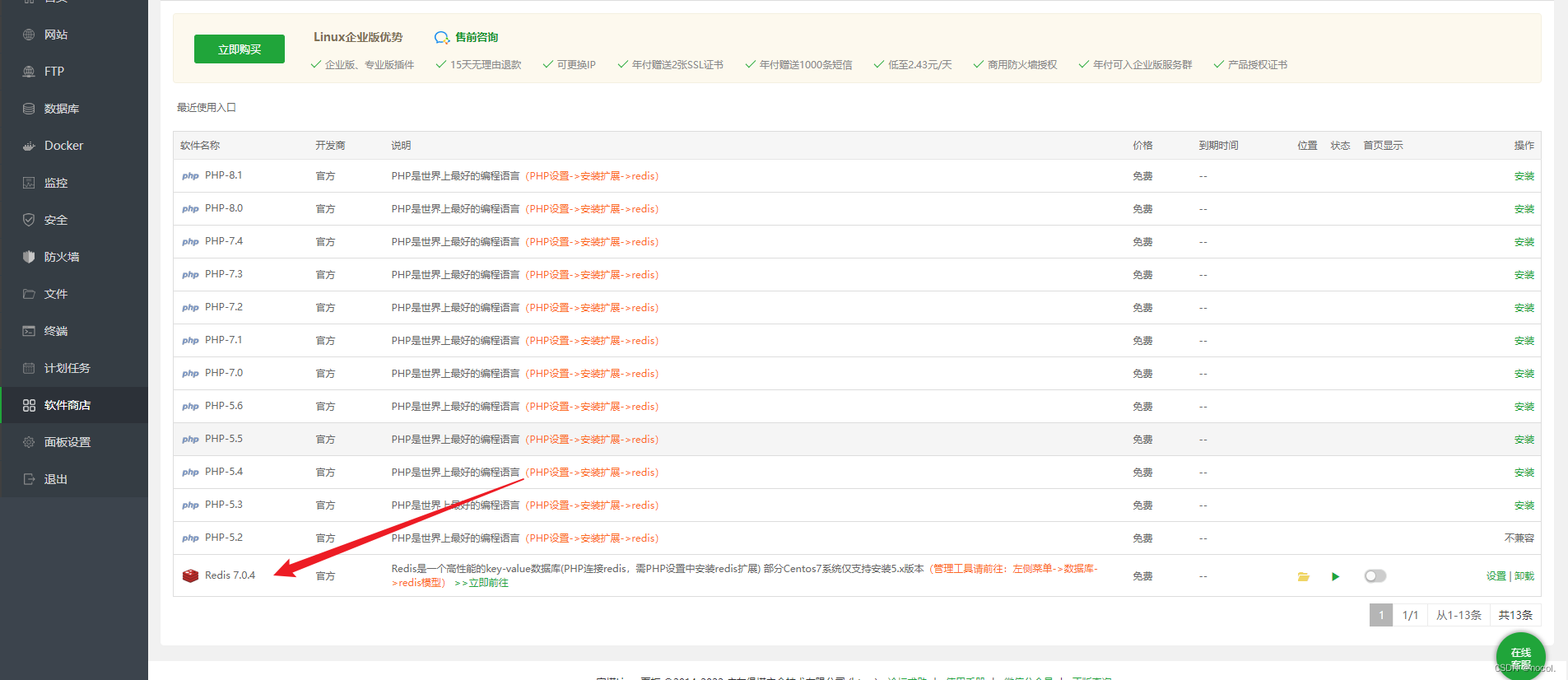Image resolution: width=1568 pixels, height=680 pixels.
Task: Install PHP-5.3 via 安装 link
Action: (x=1524, y=505)
